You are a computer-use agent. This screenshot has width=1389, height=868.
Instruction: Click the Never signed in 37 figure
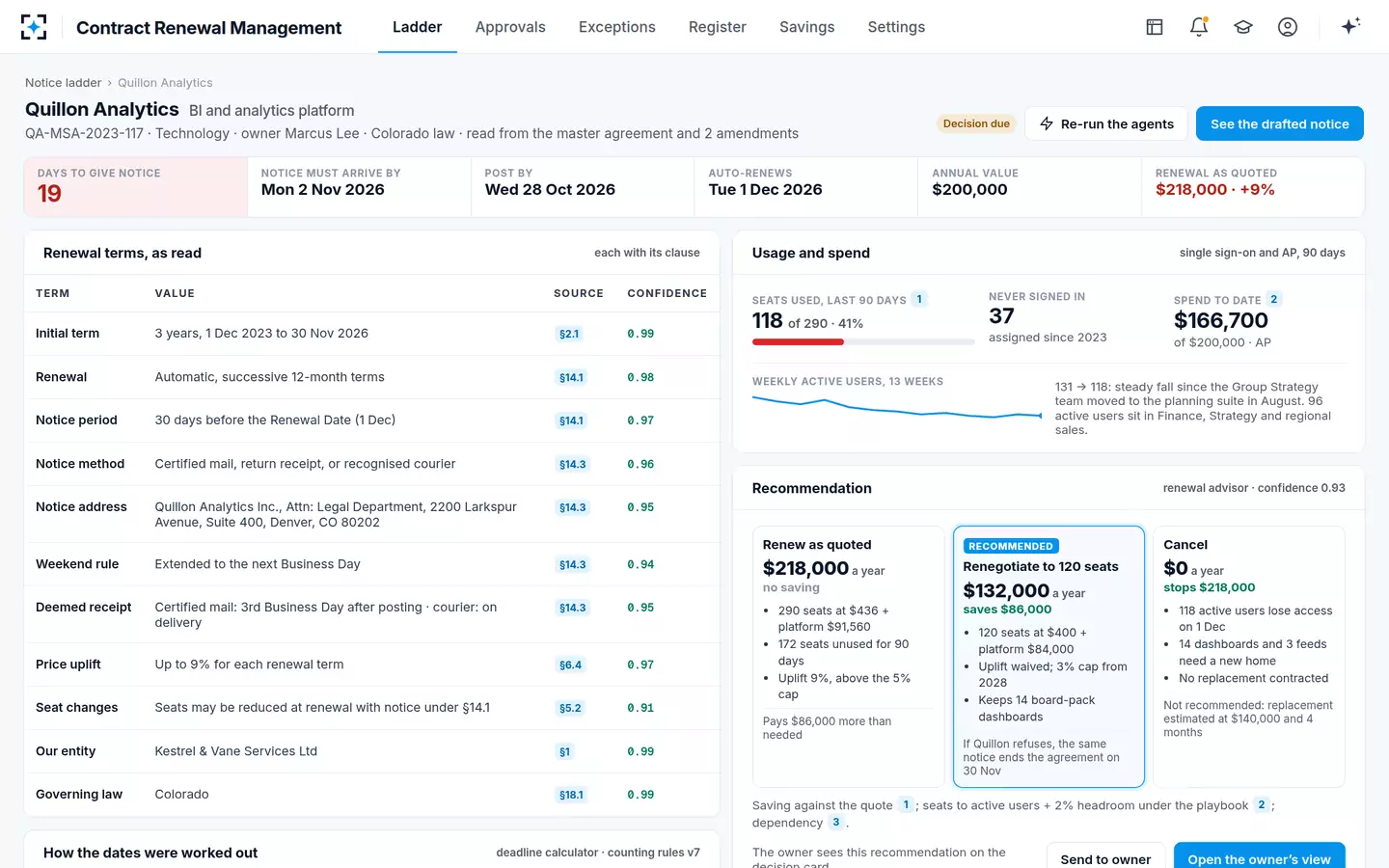(1001, 316)
